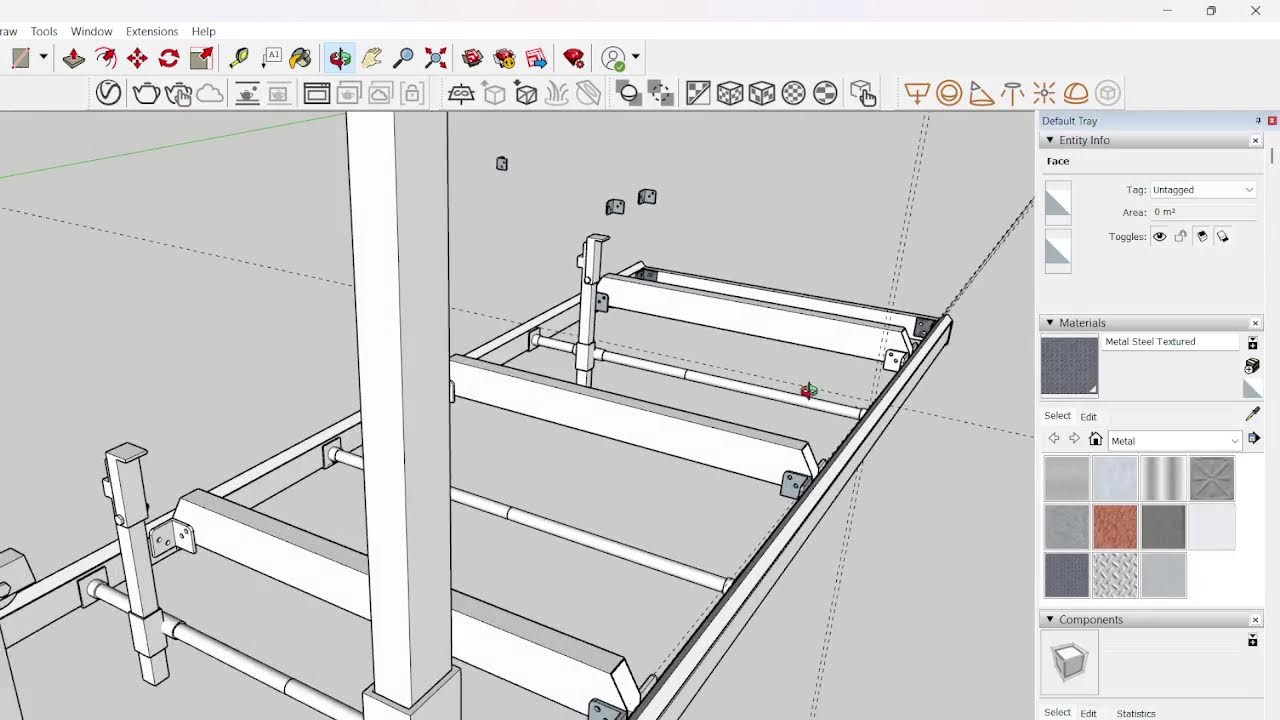
Task: Select the Move tool
Action: (x=137, y=58)
